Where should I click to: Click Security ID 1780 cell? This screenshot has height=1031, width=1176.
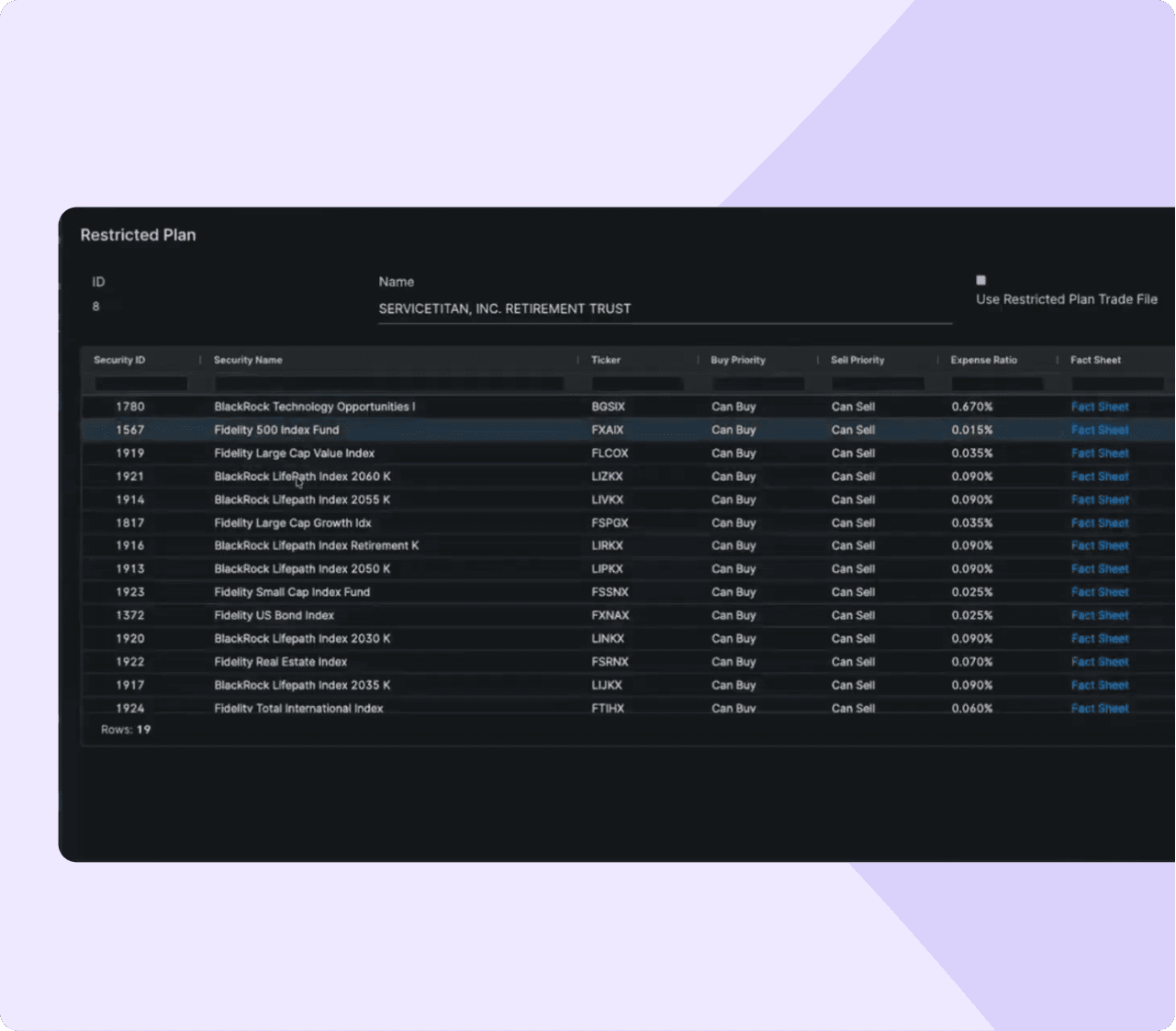pos(129,407)
